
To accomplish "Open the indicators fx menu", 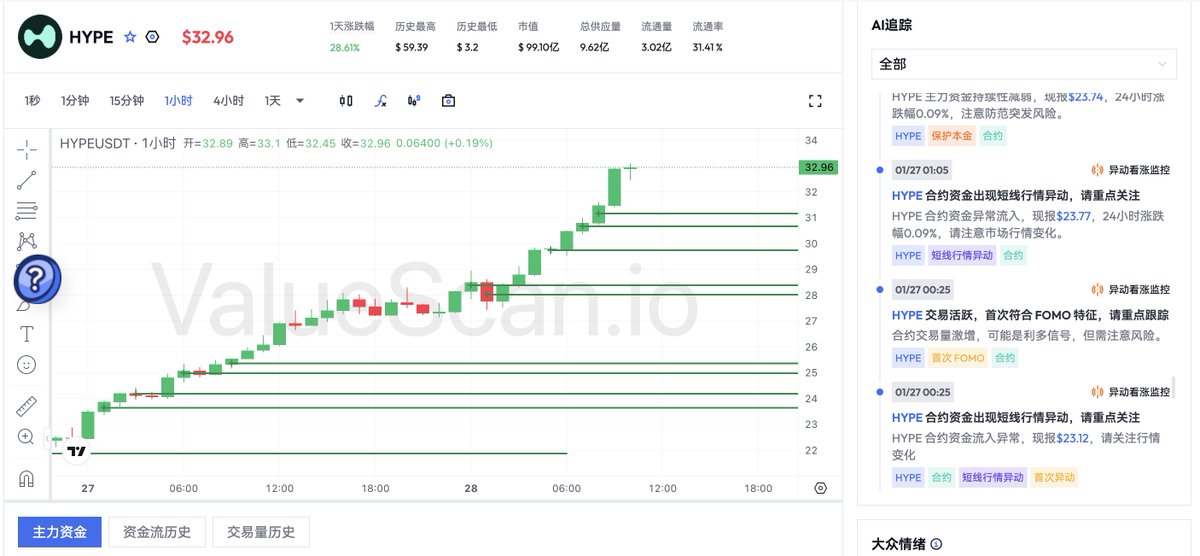I will coord(381,100).
